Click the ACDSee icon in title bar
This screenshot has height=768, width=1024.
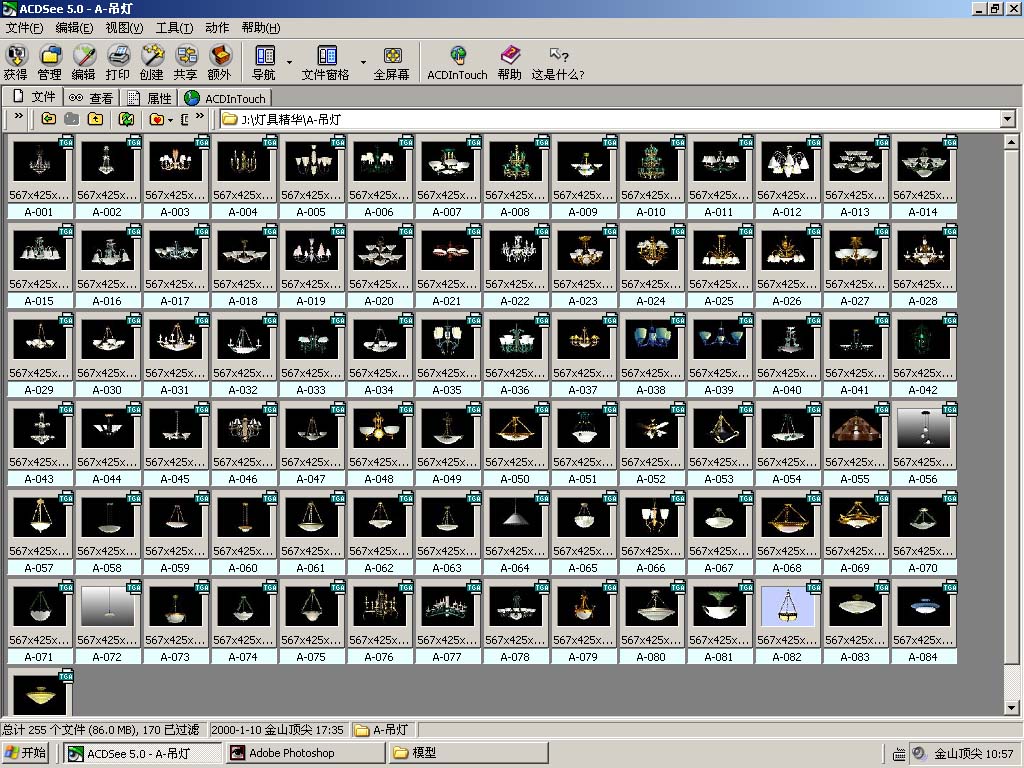point(9,8)
